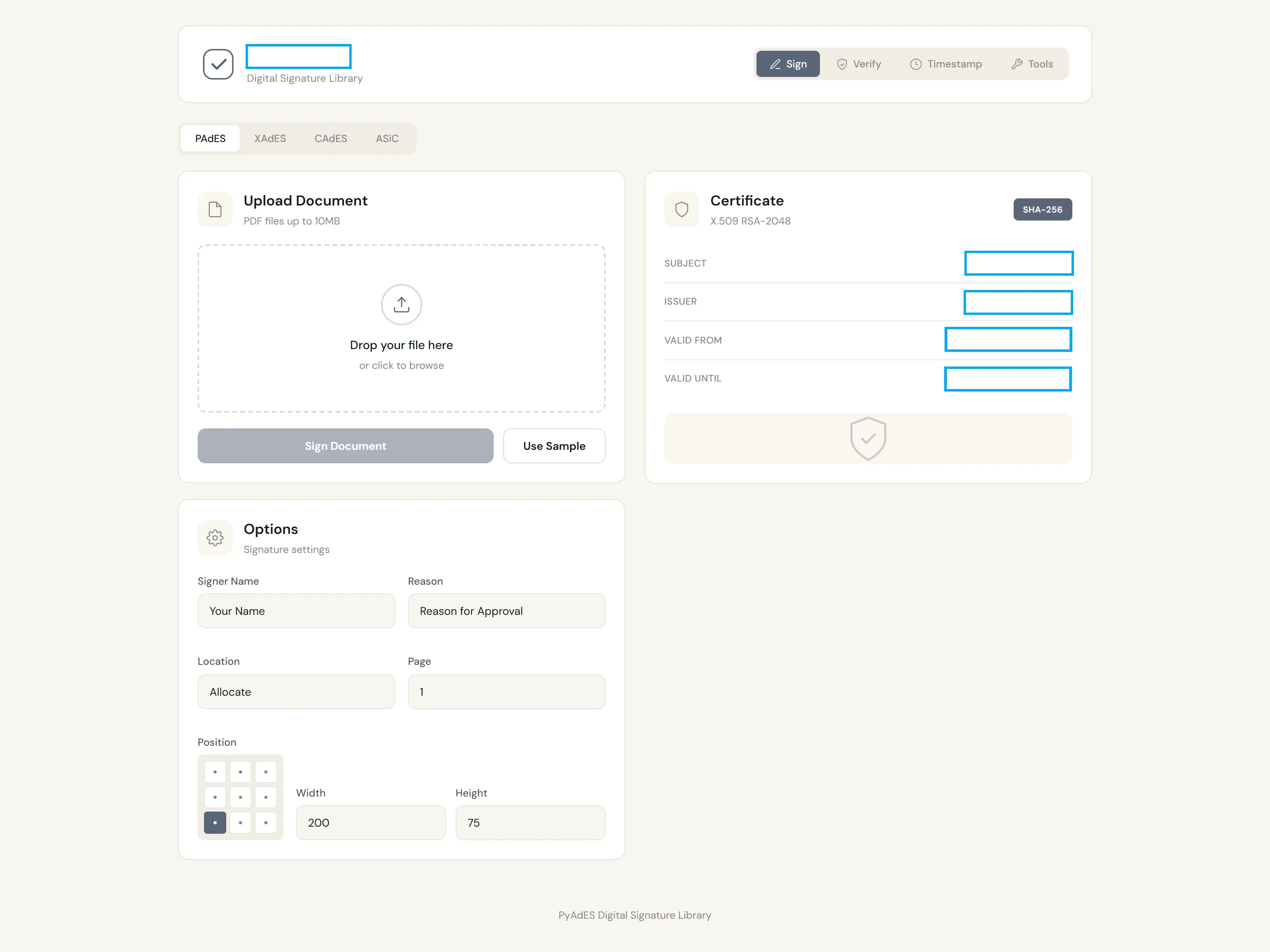Click the Reason for Approval input field

[x=506, y=610]
